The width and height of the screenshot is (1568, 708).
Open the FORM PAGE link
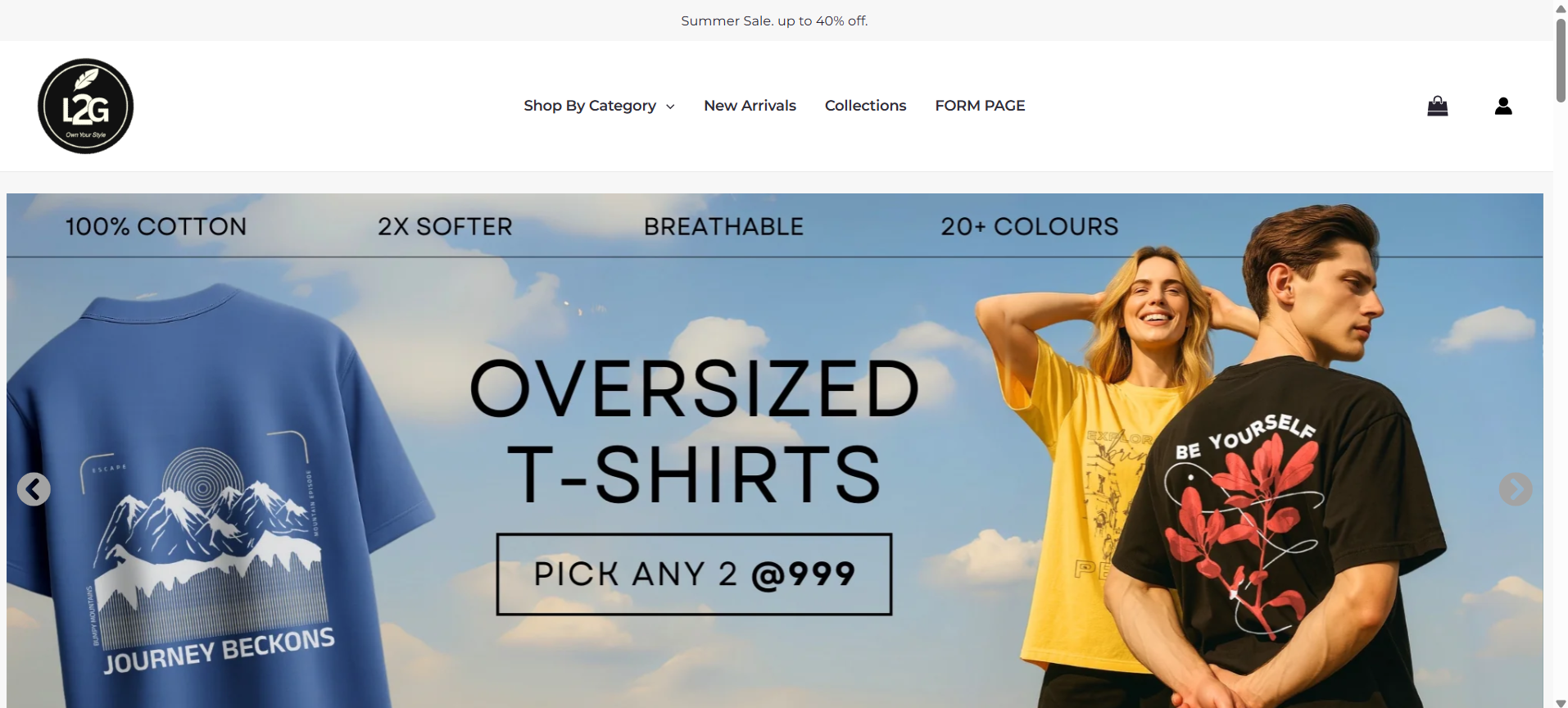coord(980,106)
